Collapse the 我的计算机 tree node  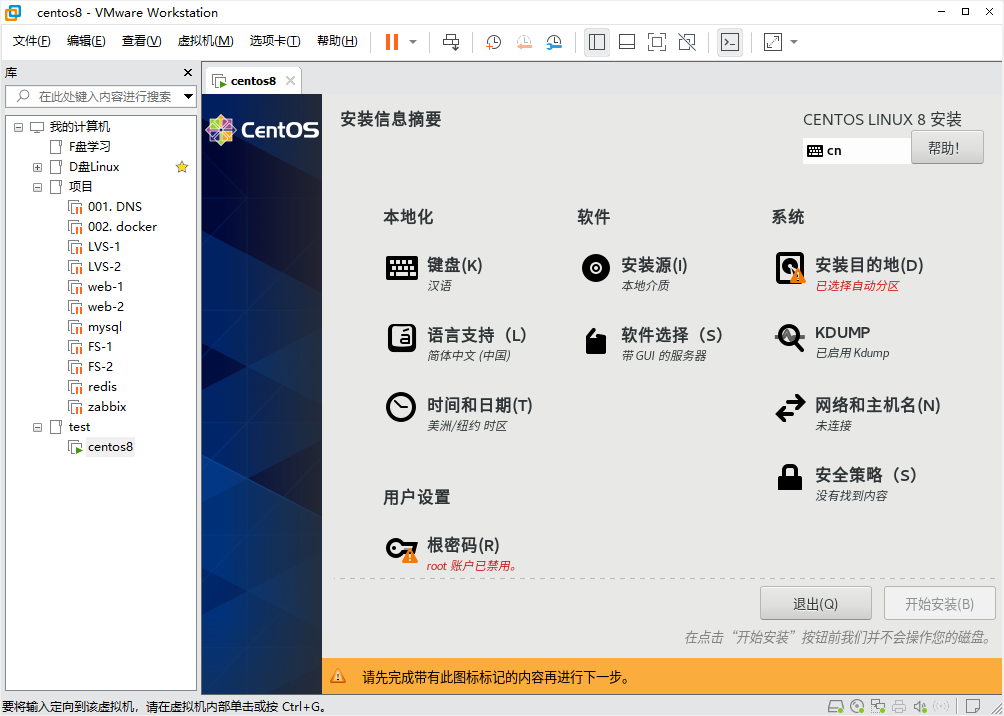[x=18, y=127]
